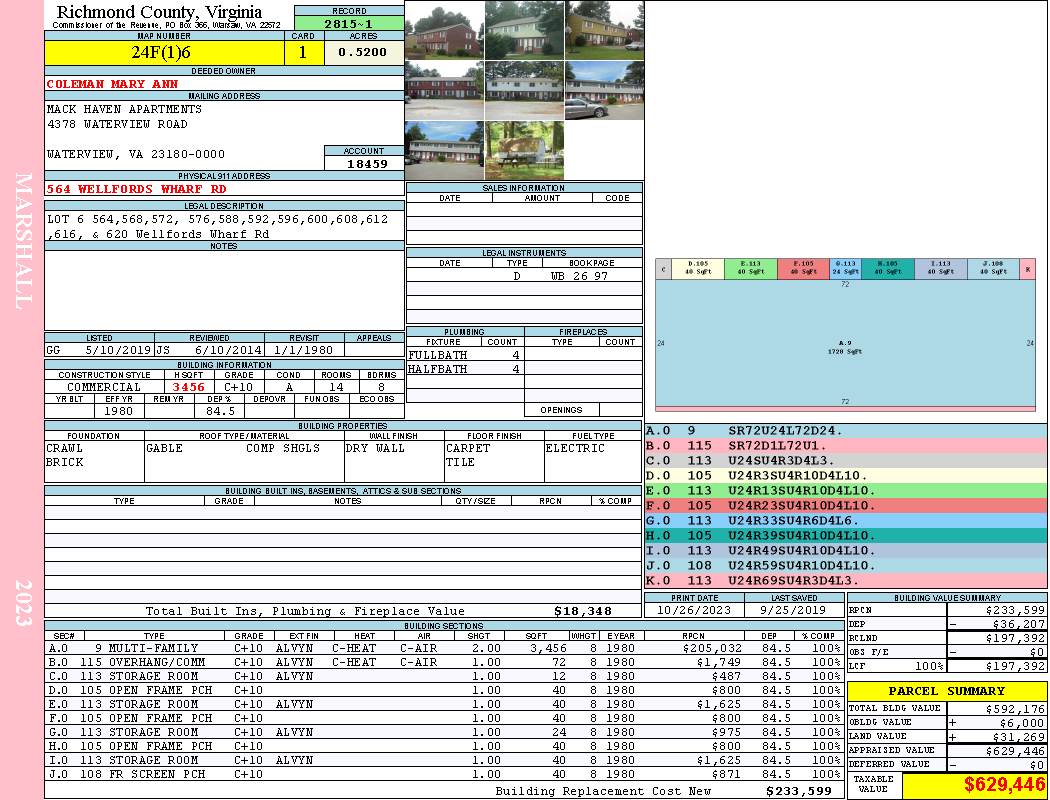Click the revisit date 1/1/1980
The width and height of the screenshot is (1050, 800).
point(303,350)
